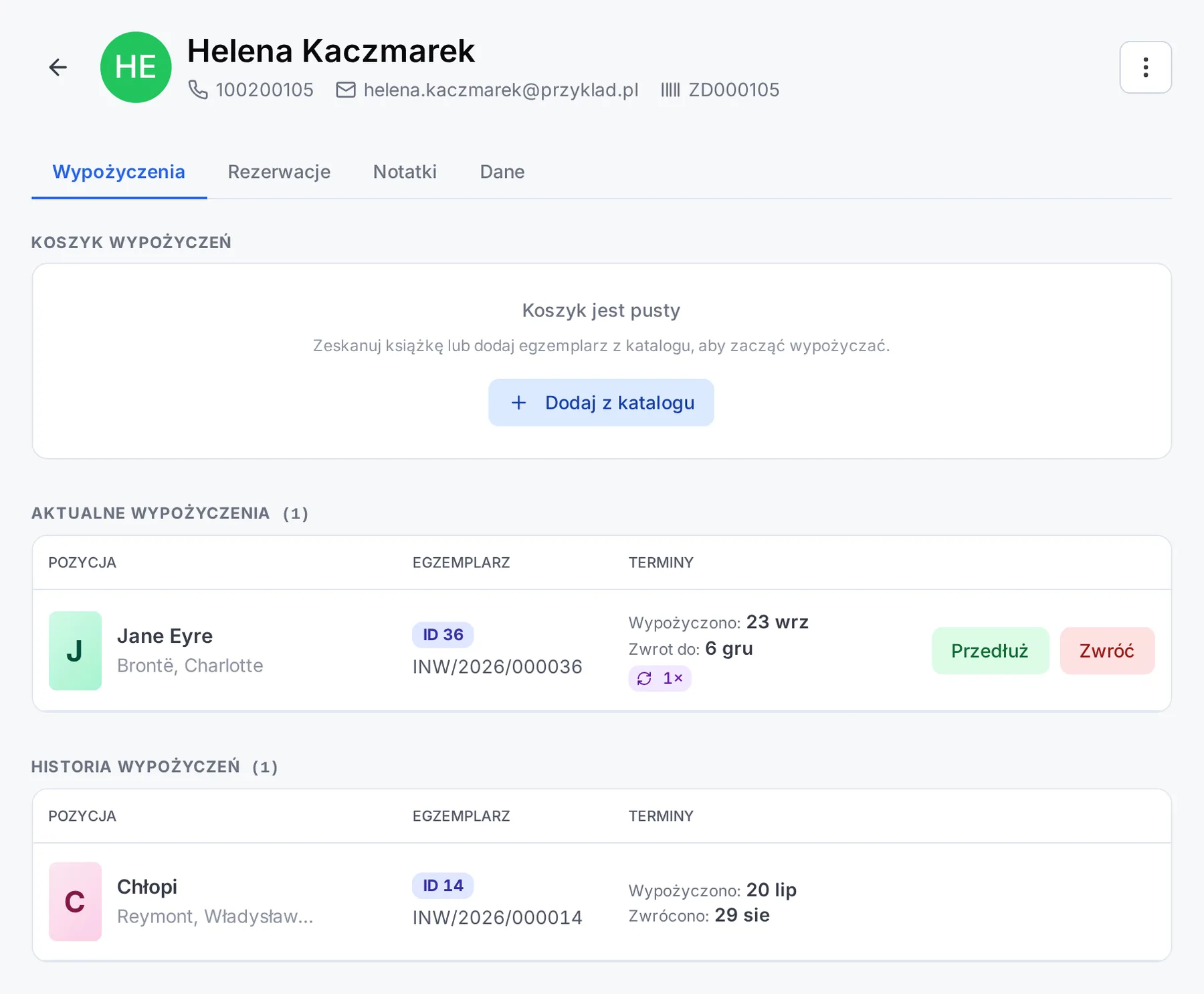Click the 1× renewal count badge
Image resolution: width=1204 pixels, height=994 pixels.
click(x=660, y=678)
